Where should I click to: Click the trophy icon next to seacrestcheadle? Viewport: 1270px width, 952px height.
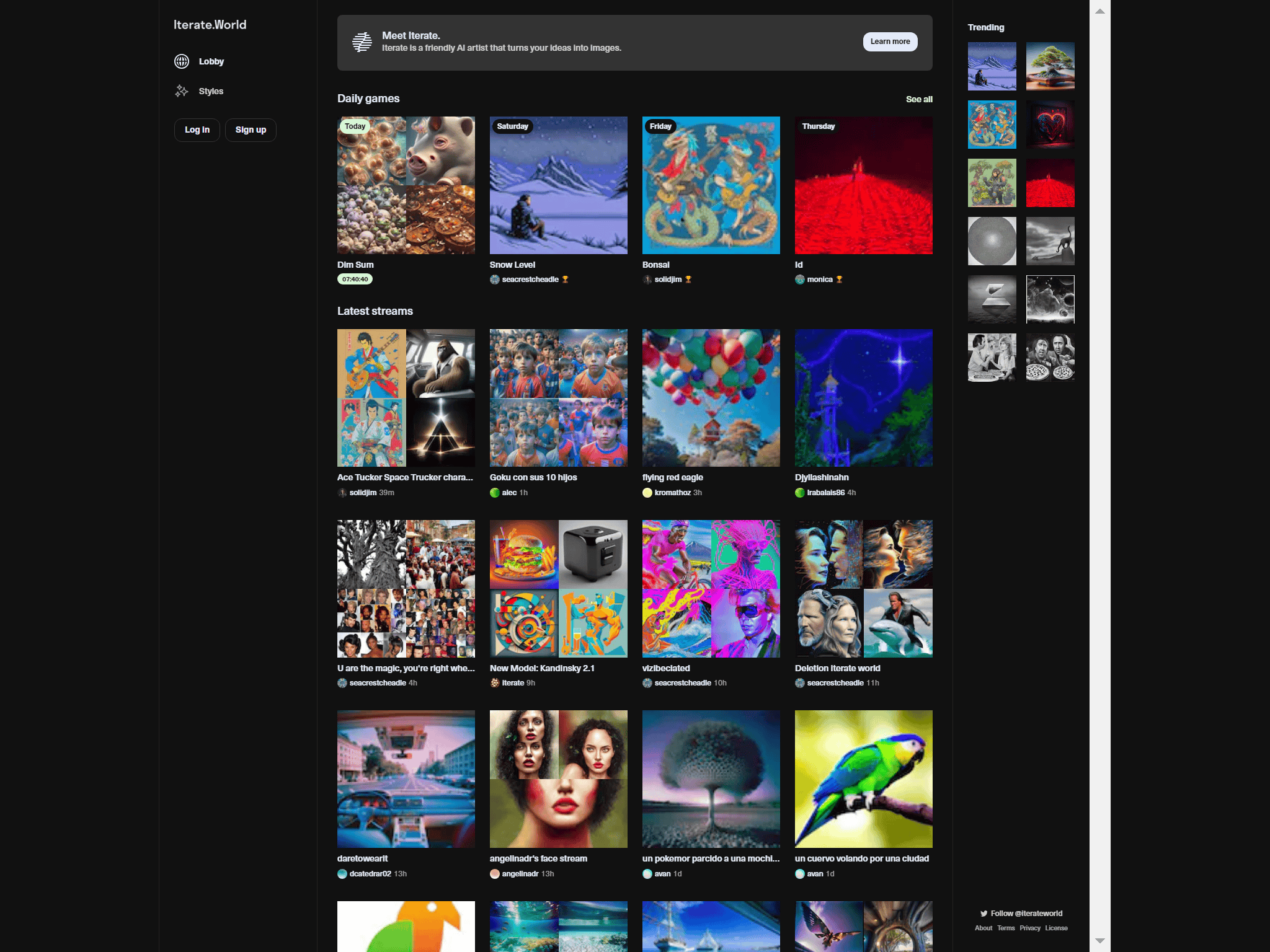coord(565,280)
